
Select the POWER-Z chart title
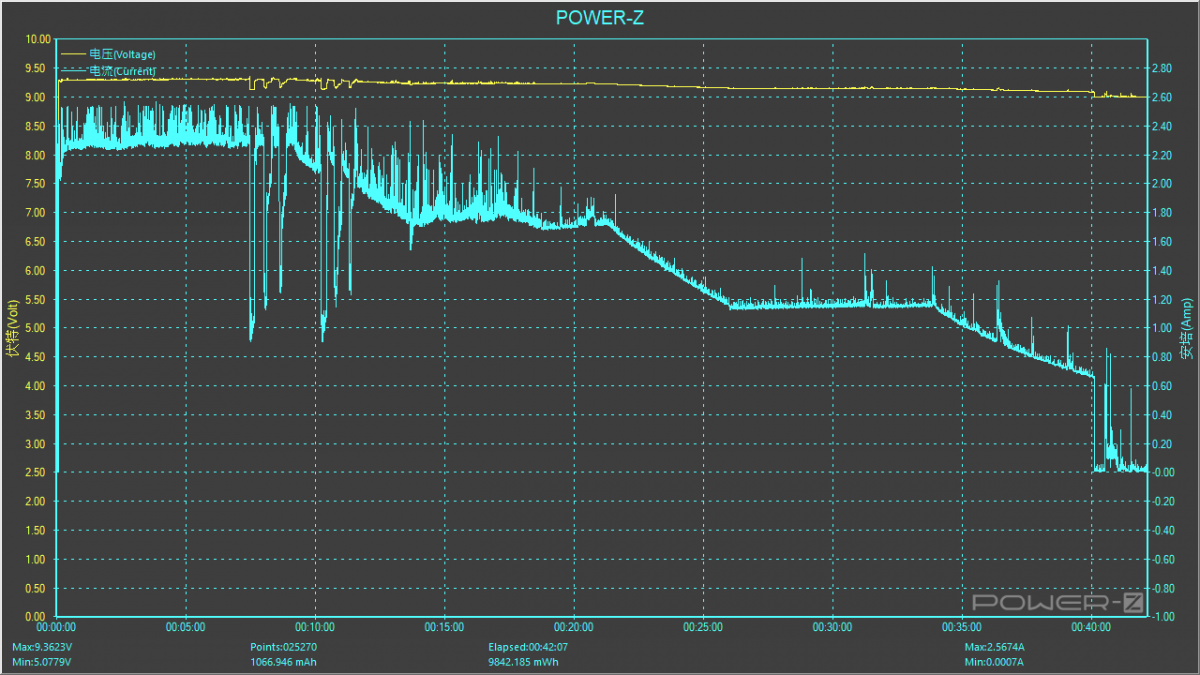click(600, 18)
